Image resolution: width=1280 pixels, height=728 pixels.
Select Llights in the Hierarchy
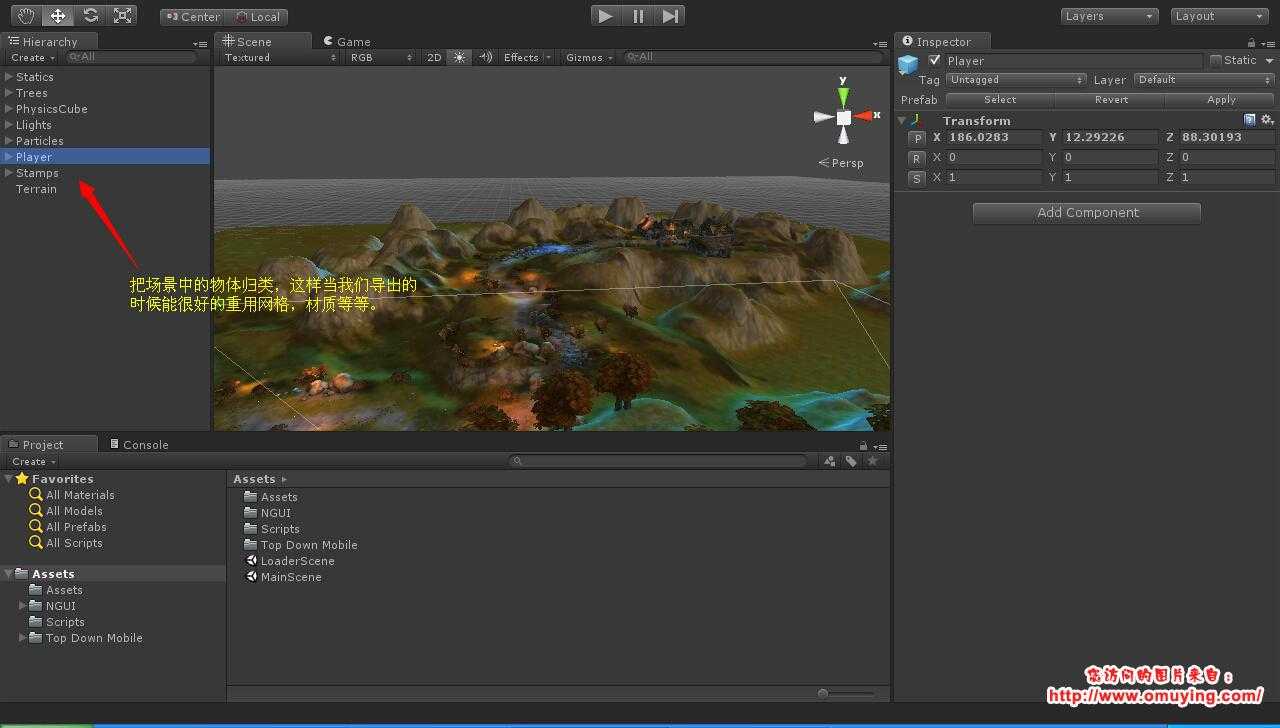click(x=34, y=125)
